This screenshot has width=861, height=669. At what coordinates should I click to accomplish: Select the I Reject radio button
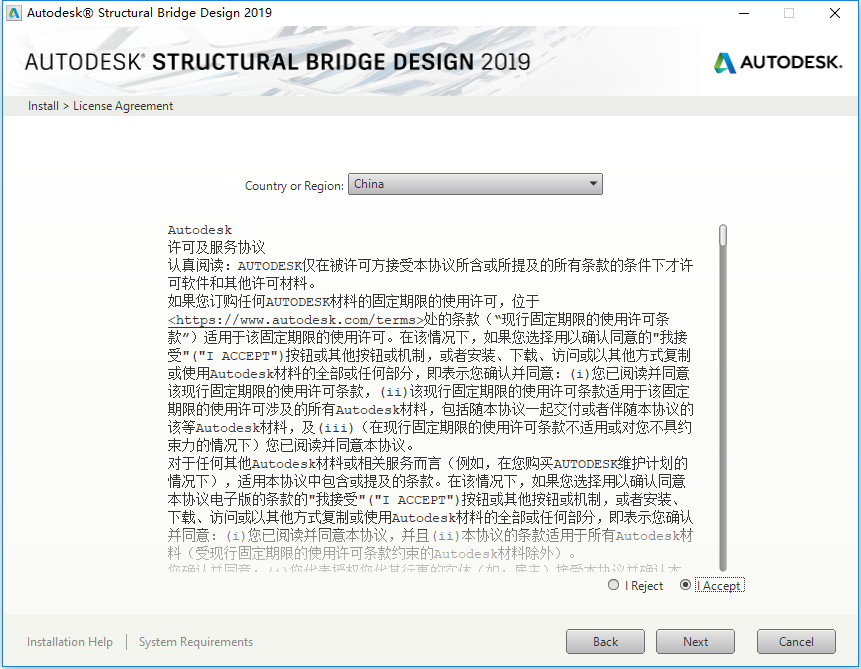click(x=613, y=585)
